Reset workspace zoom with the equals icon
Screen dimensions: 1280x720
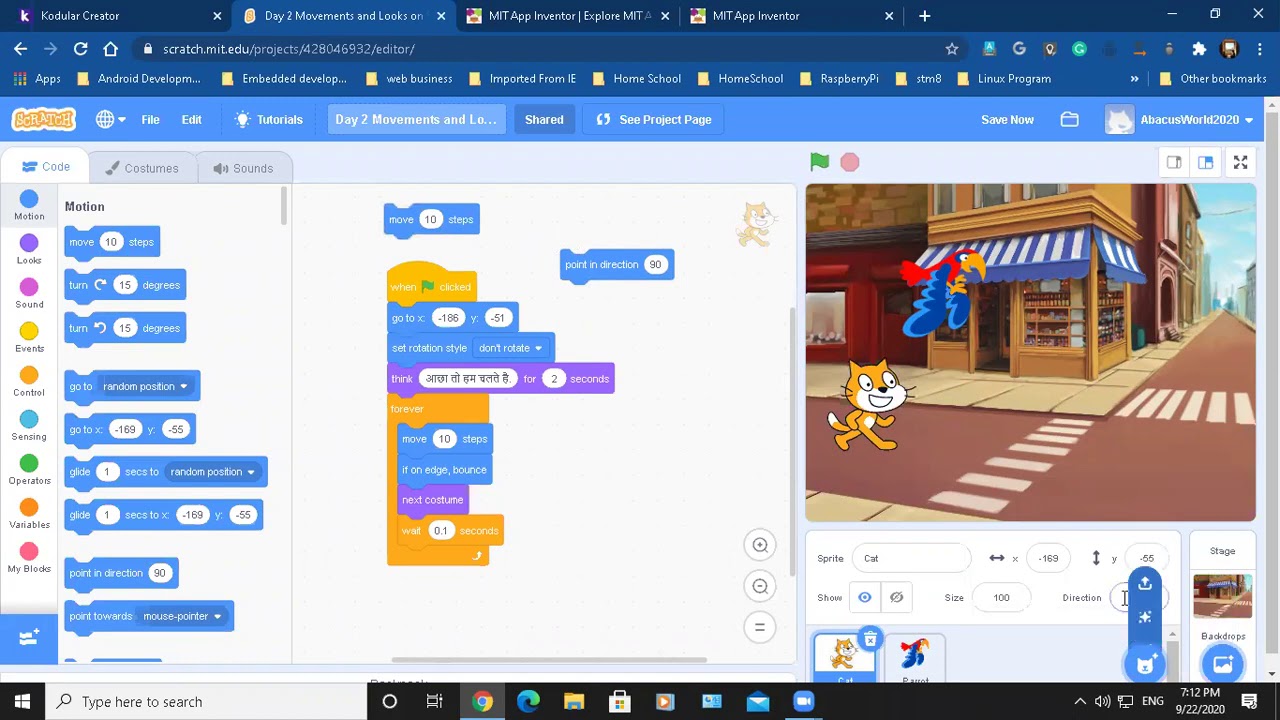760,628
